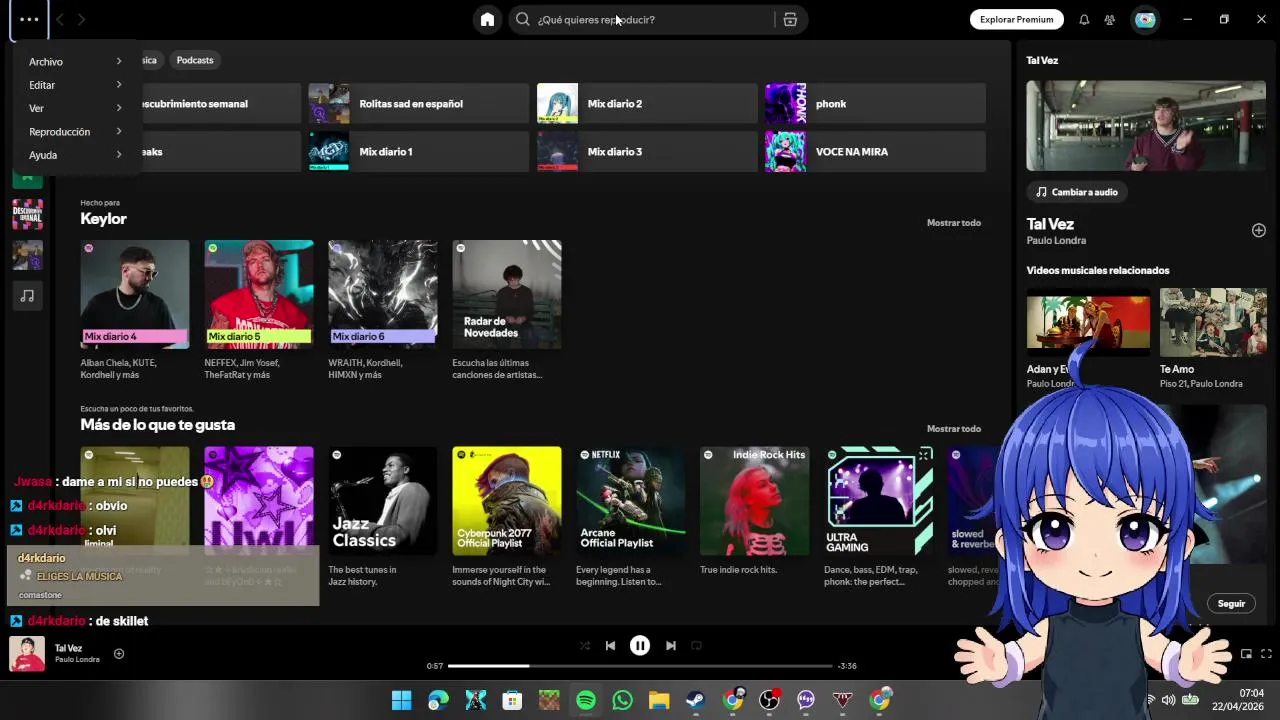The height and width of the screenshot is (720, 1280).
Task: Expand the Reproducción submenu
Action: [x=76, y=132]
